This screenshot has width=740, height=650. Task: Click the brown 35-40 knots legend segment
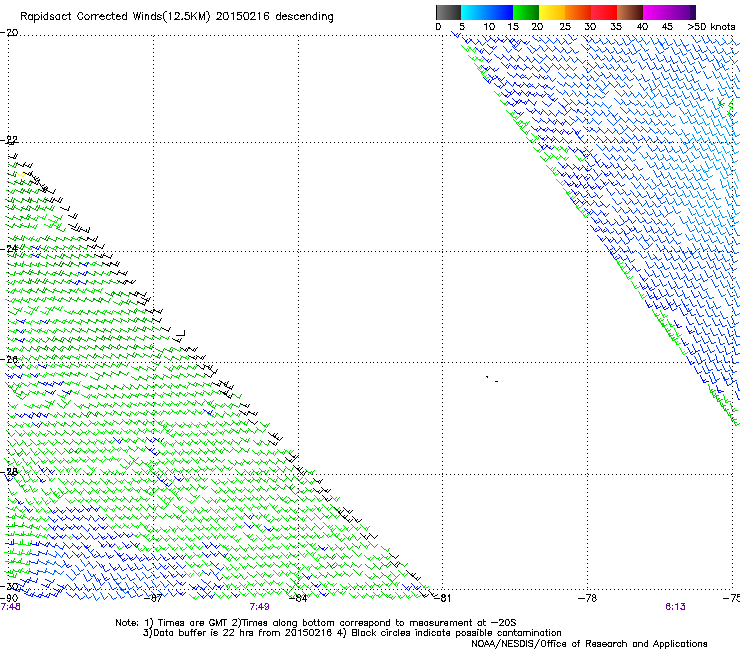[630, 12]
